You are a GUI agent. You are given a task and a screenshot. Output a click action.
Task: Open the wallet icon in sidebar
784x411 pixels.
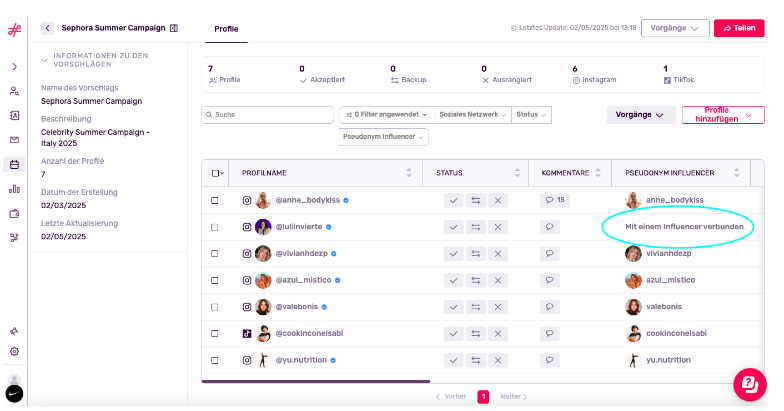(14, 214)
